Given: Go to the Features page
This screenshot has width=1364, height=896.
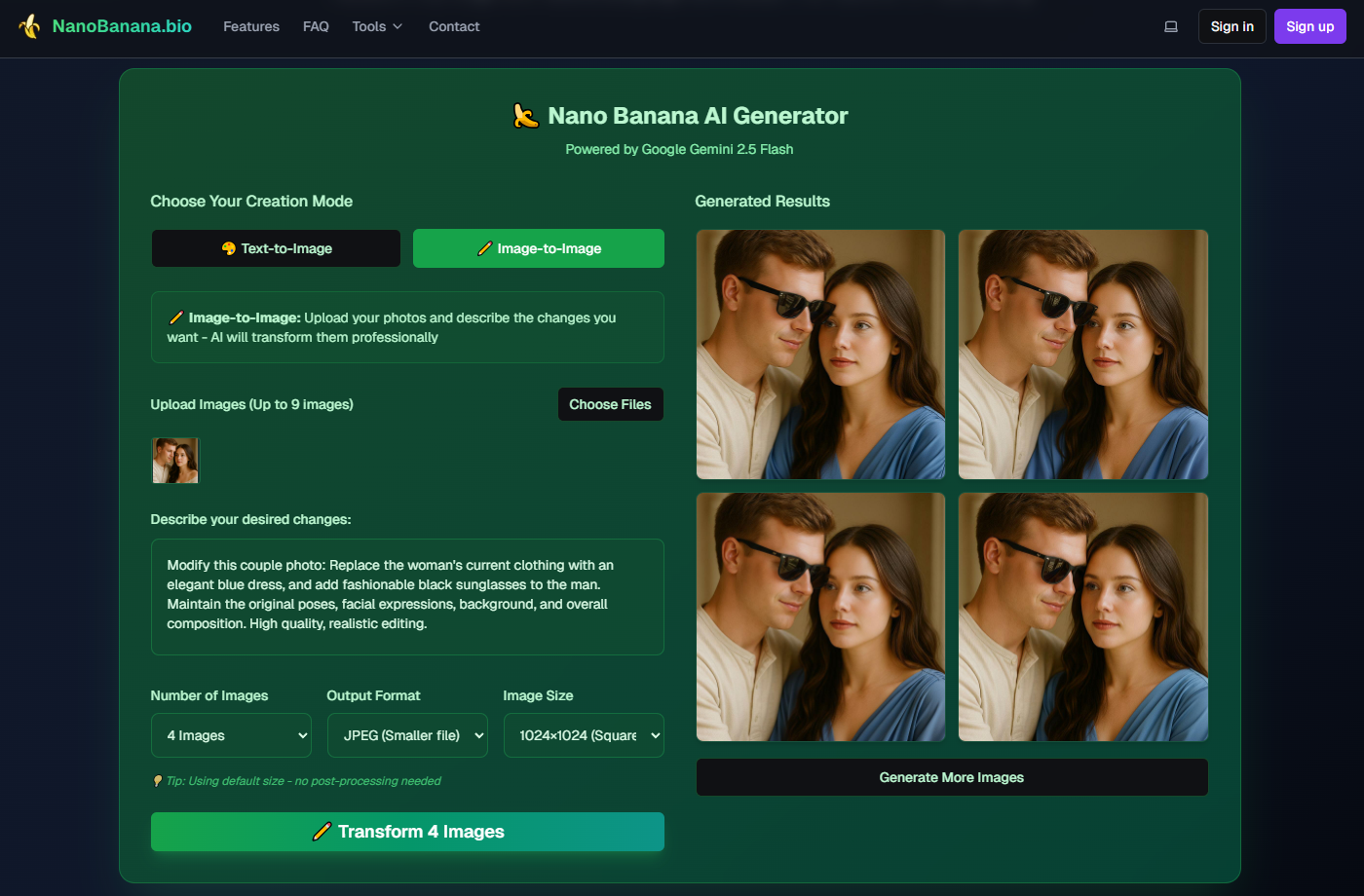Looking at the screenshot, I should pos(251,26).
